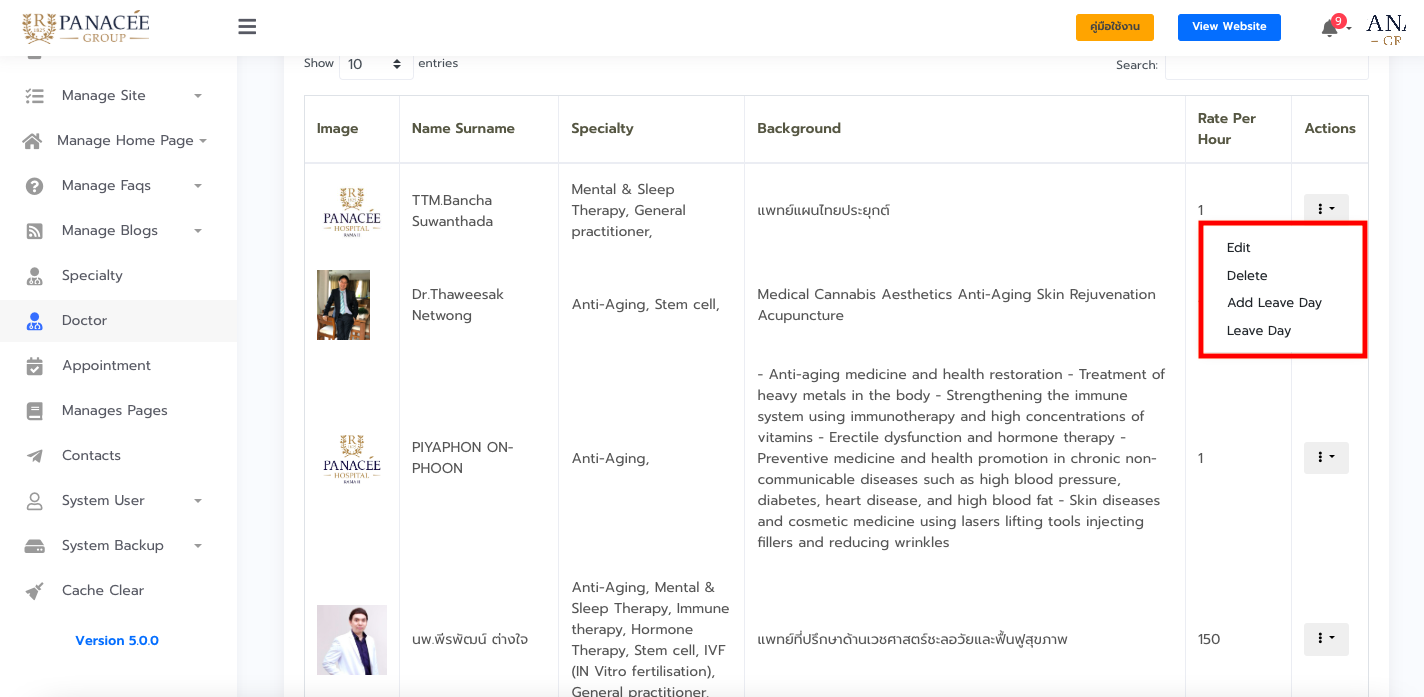Image resolution: width=1424 pixels, height=697 pixels.
Task: Click นพ.พีรพัฒน์ ต่างใจ photo thumbnail
Action: click(x=352, y=640)
